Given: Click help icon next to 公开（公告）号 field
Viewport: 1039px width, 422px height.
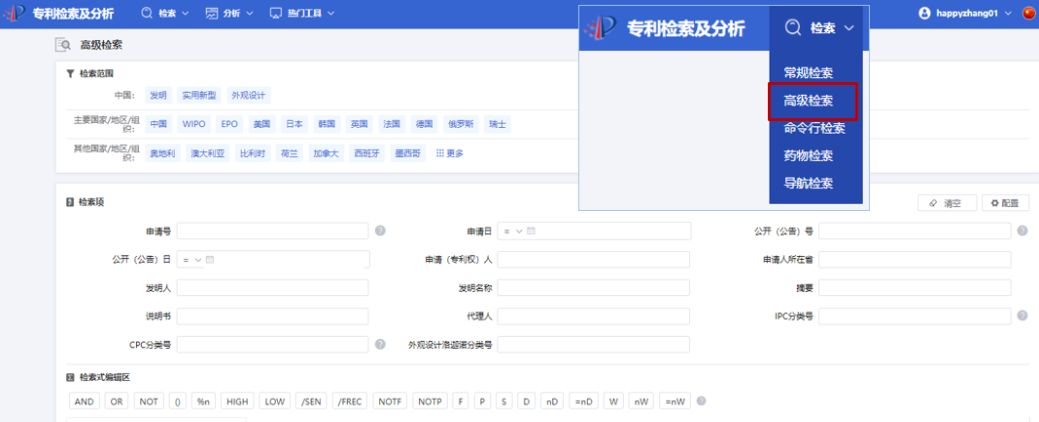Looking at the screenshot, I should [1022, 231].
